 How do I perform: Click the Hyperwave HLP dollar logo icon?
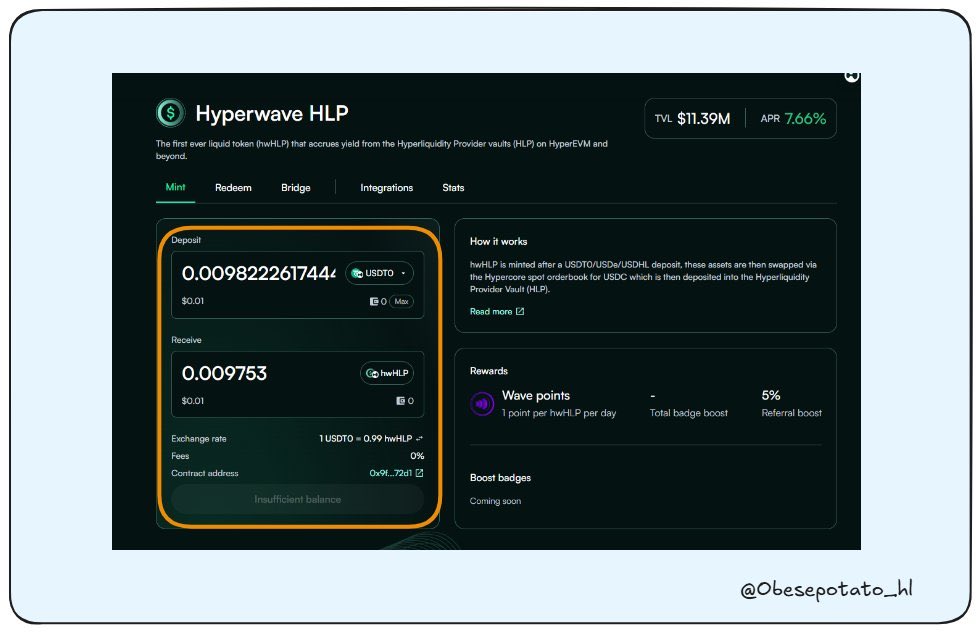(171, 113)
